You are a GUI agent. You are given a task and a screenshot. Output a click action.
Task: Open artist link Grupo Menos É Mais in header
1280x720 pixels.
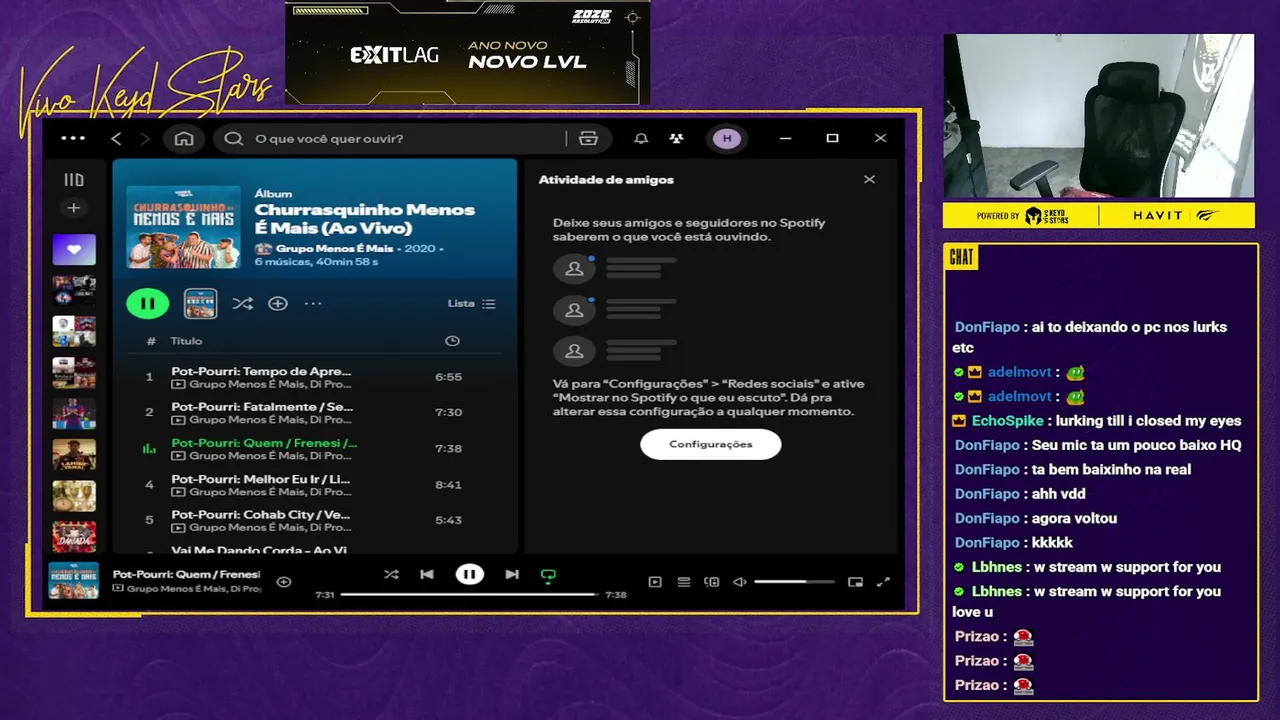[x=335, y=247]
